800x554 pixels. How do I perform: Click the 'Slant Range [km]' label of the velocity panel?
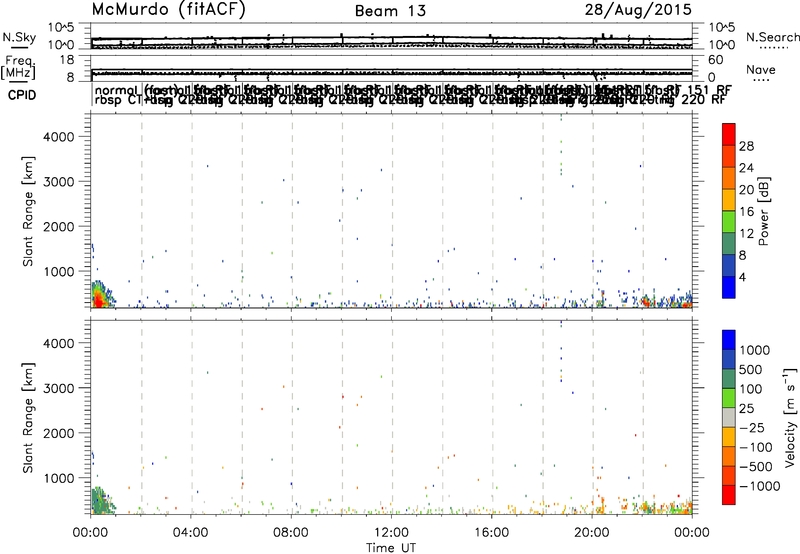point(28,417)
